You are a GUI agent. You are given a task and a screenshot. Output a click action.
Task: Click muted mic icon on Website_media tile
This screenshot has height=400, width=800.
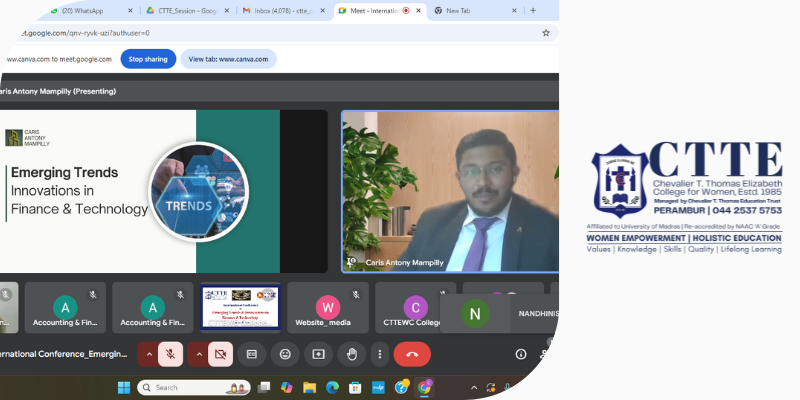356,294
